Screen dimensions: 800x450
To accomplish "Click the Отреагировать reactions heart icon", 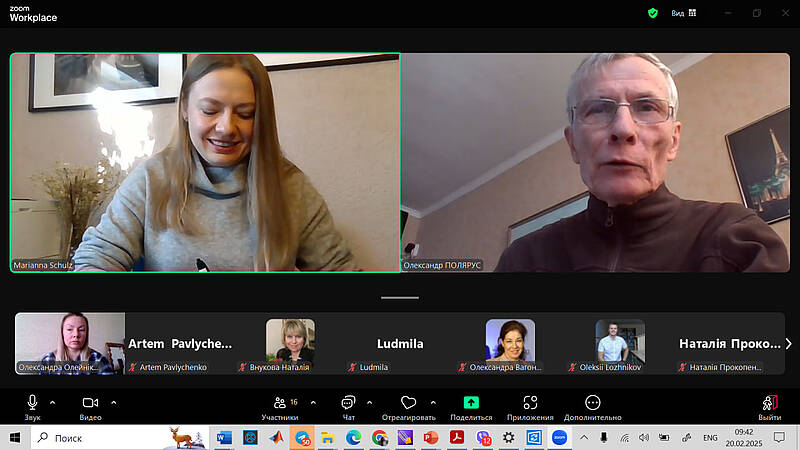I will (x=408, y=402).
